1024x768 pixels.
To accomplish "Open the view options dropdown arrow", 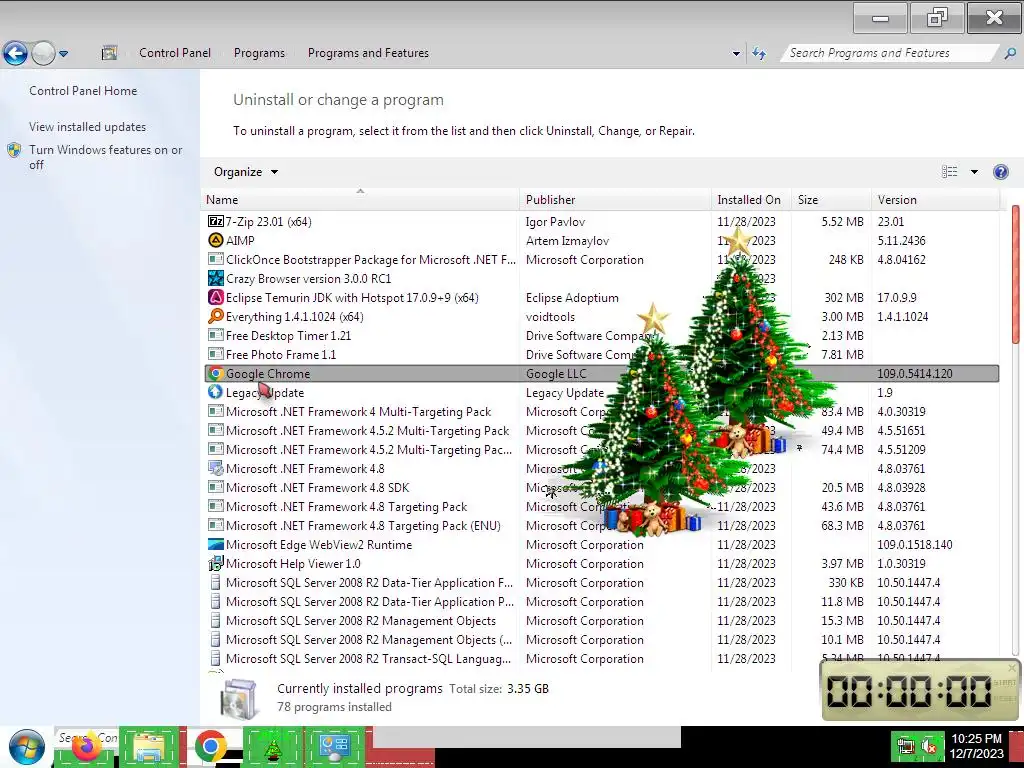I will click(974, 172).
